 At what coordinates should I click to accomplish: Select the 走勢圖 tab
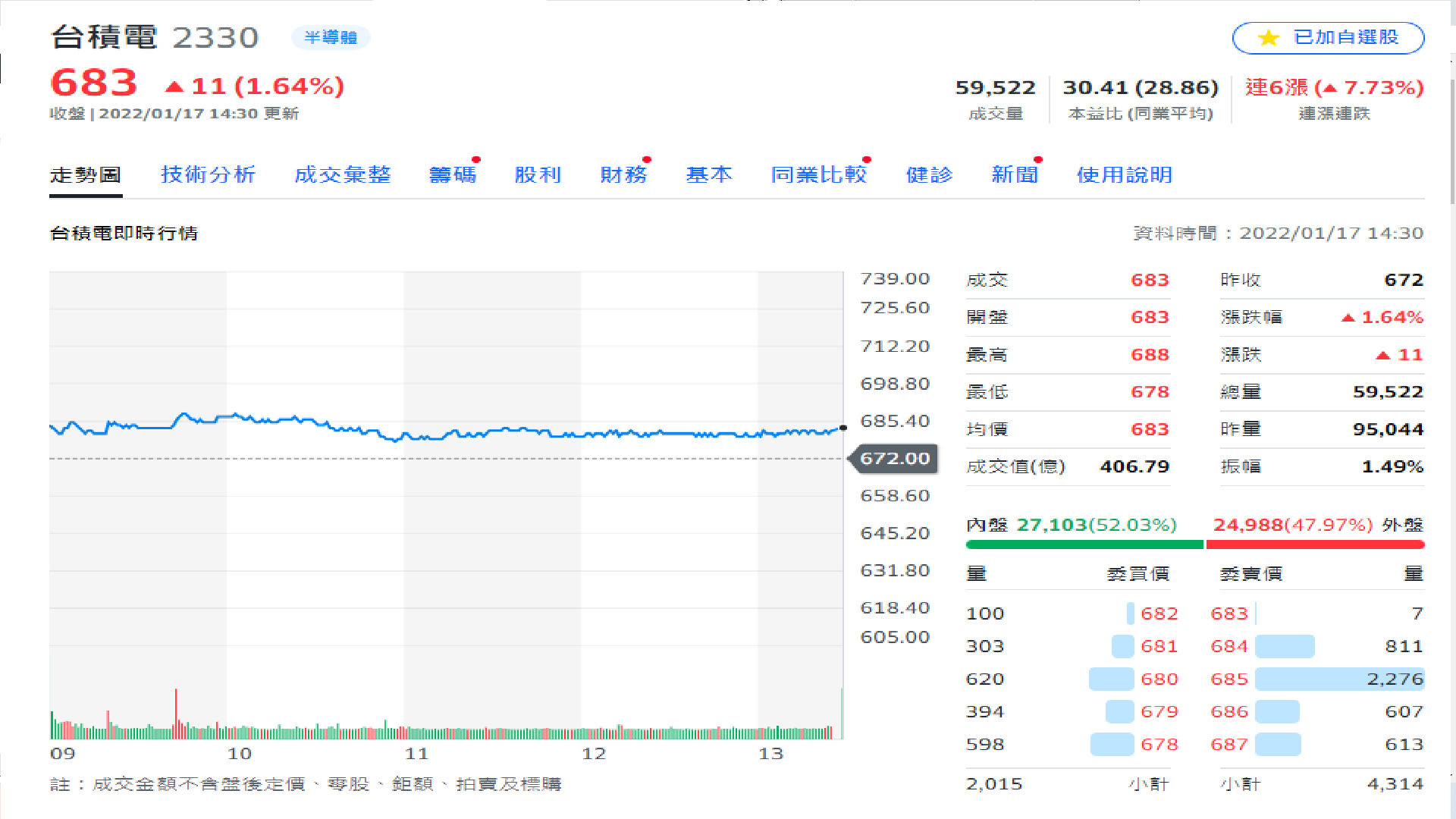[x=86, y=174]
